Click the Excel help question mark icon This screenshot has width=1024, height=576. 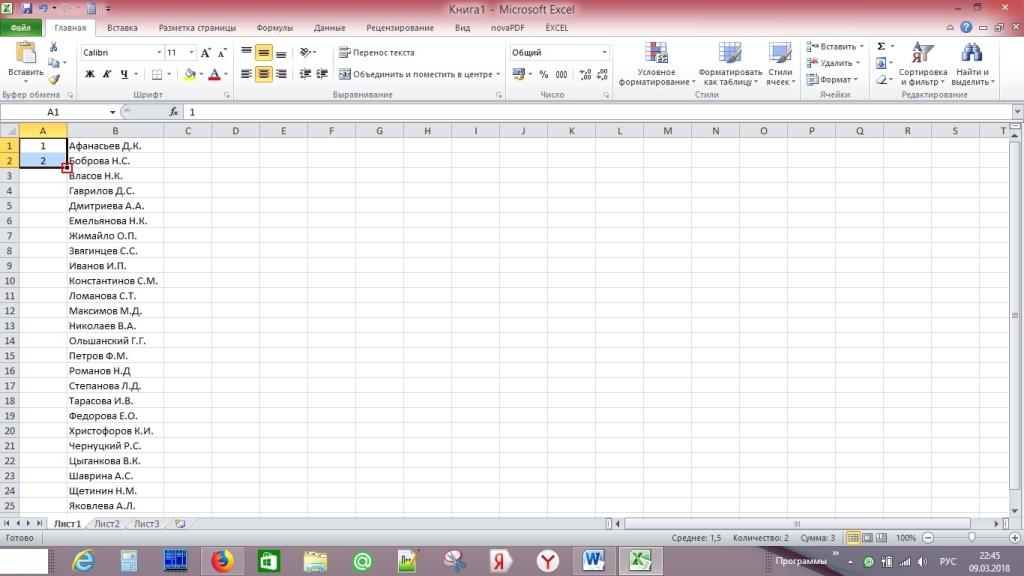pos(966,27)
